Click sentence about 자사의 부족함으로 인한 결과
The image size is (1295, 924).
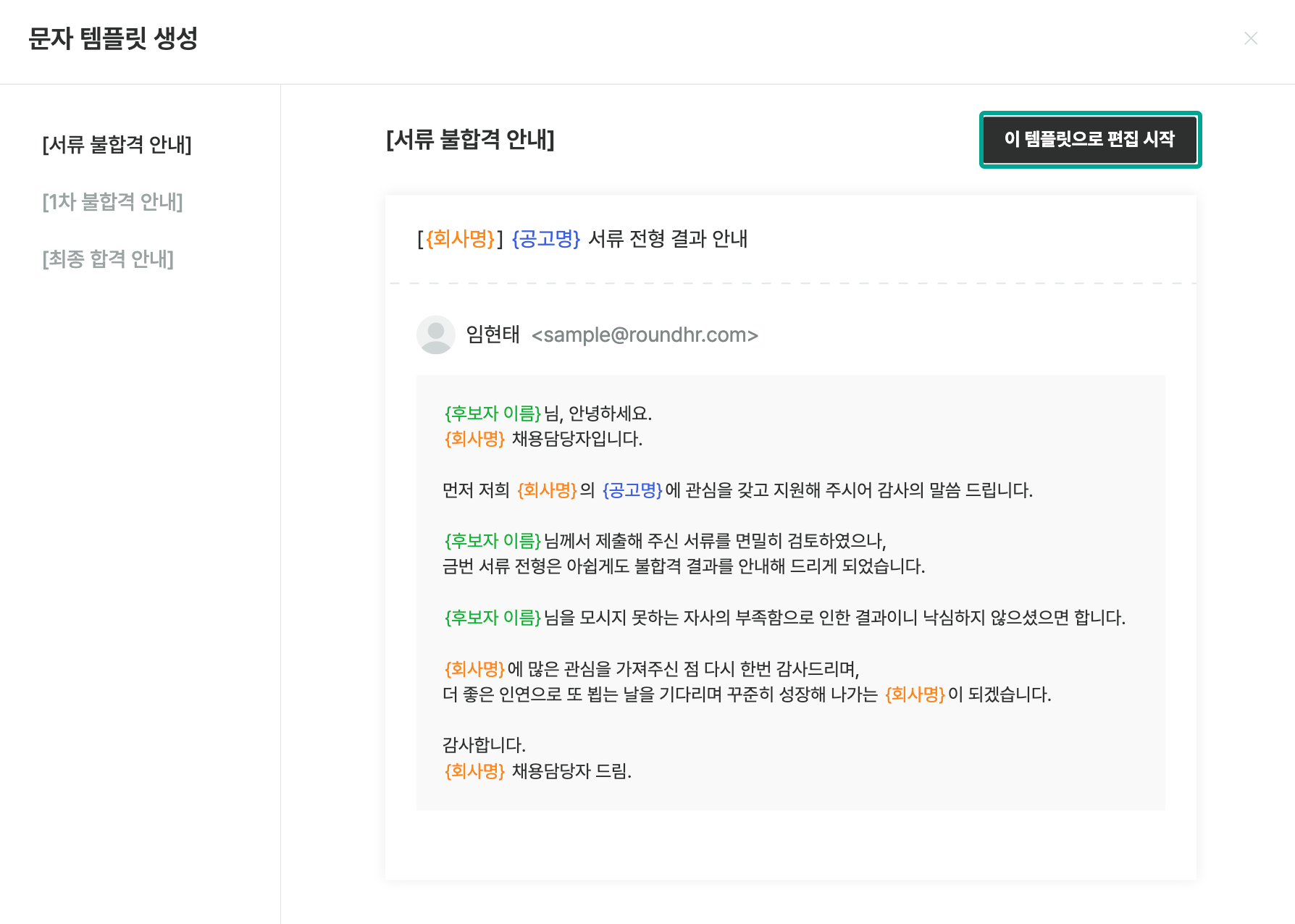[784, 618]
